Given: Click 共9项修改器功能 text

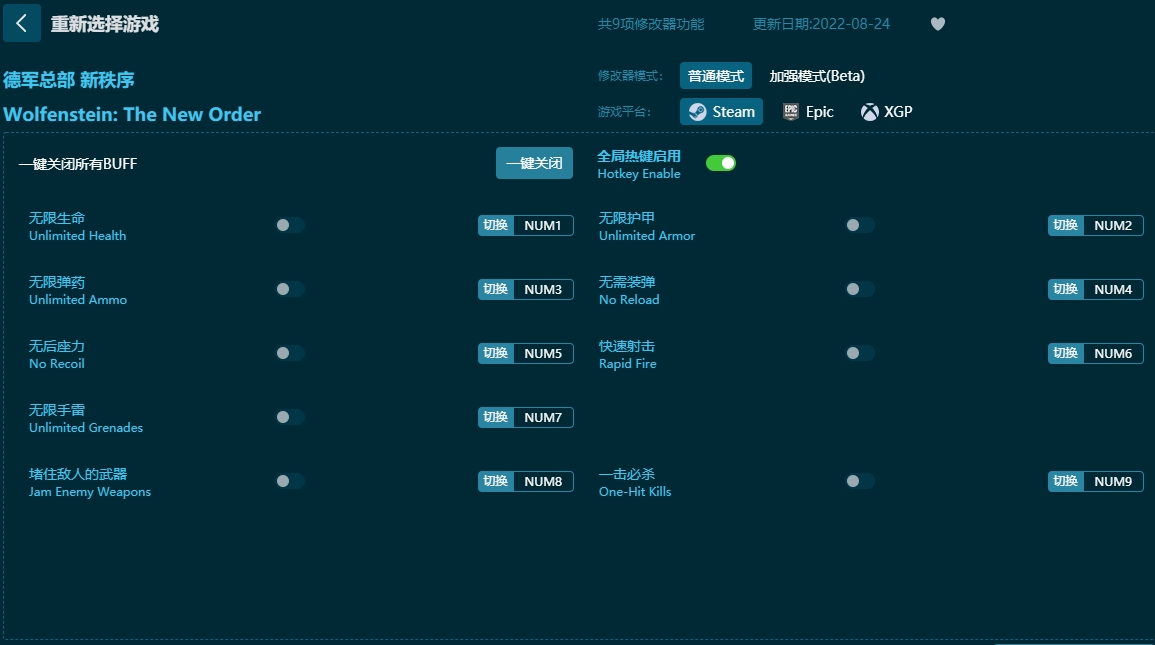Looking at the screenshot, I should click(651, 24).
